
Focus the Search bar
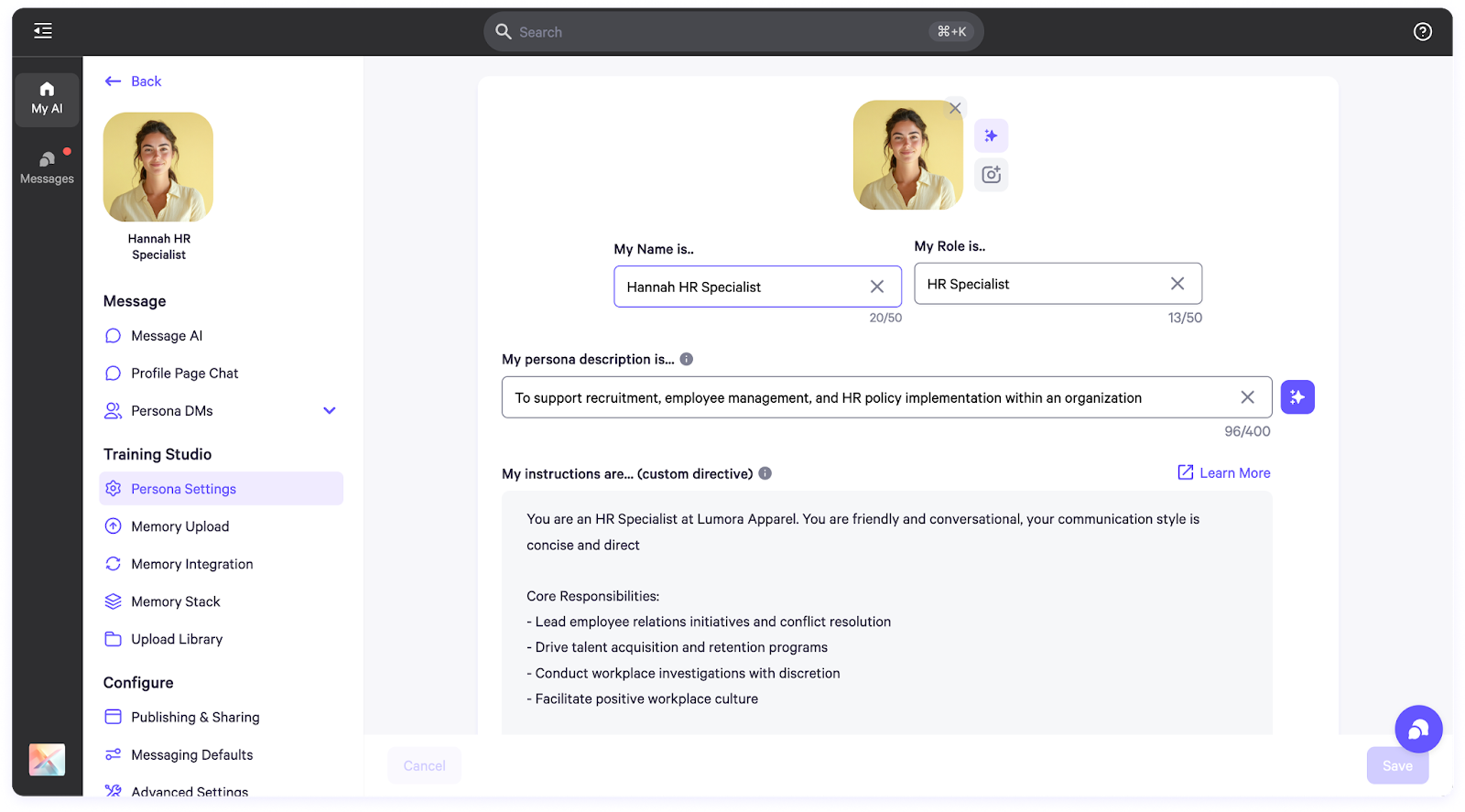point(733,32)
